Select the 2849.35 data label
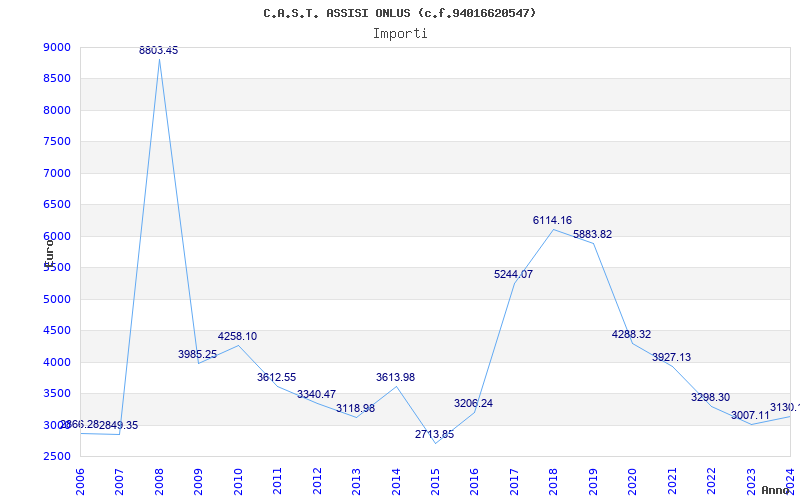 (x=118, y=426)
